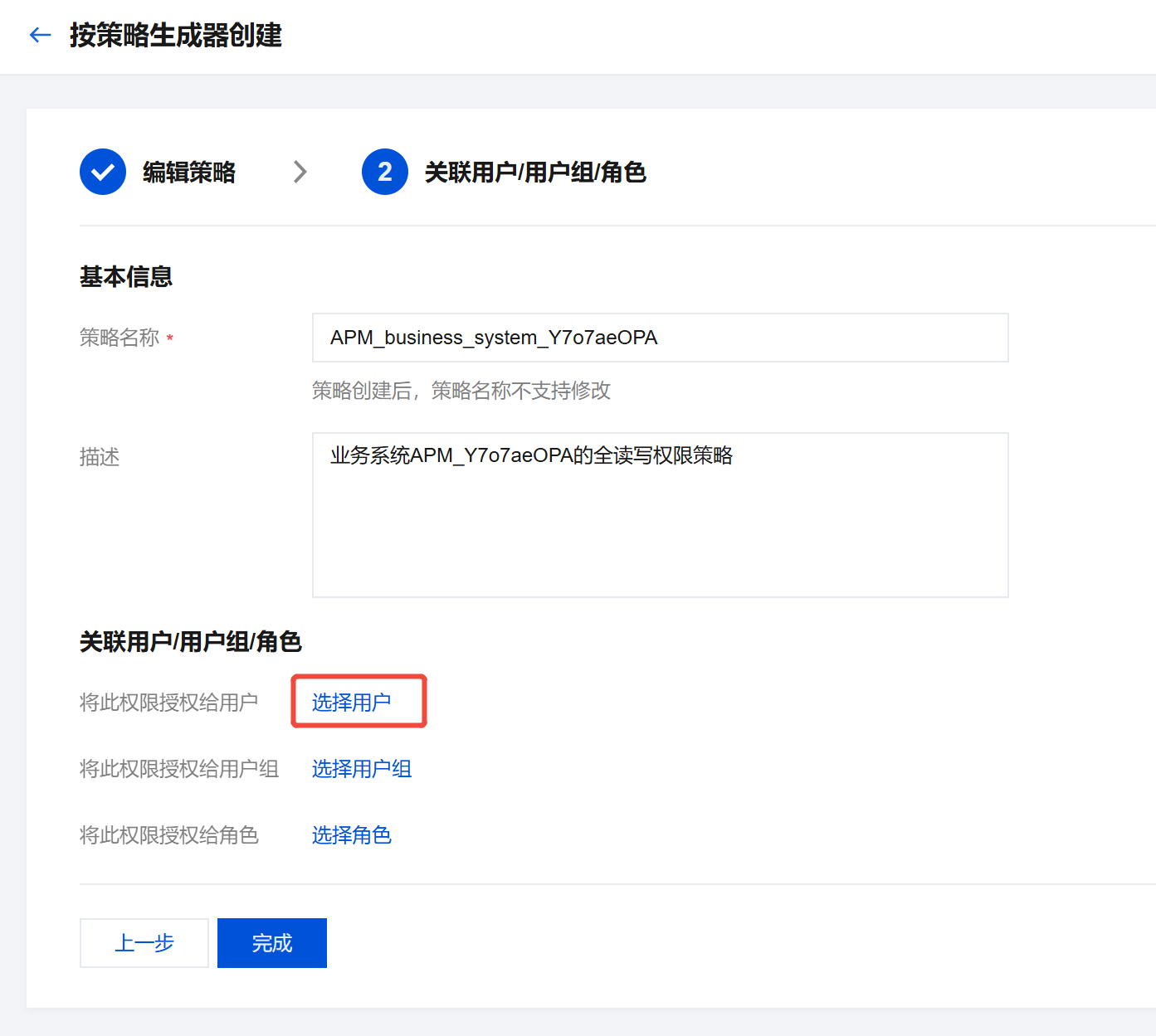Finish by clicking the 完成 button
The image size is (1156, 1036).
coord(272,943)
